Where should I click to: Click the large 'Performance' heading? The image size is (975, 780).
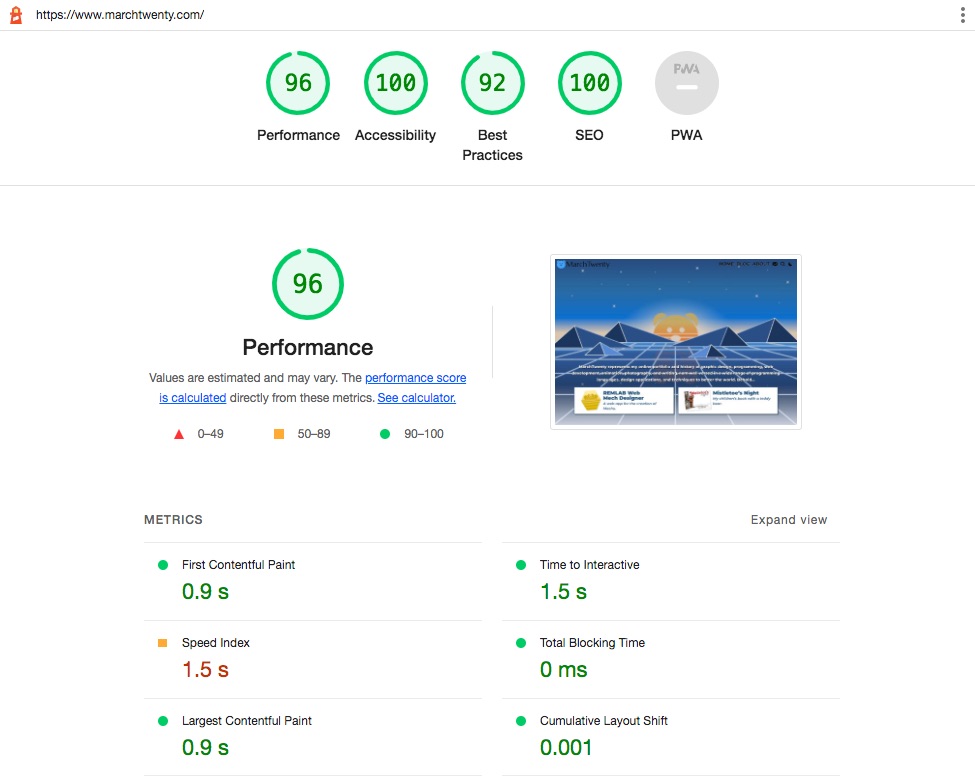(x=308, y=347)
